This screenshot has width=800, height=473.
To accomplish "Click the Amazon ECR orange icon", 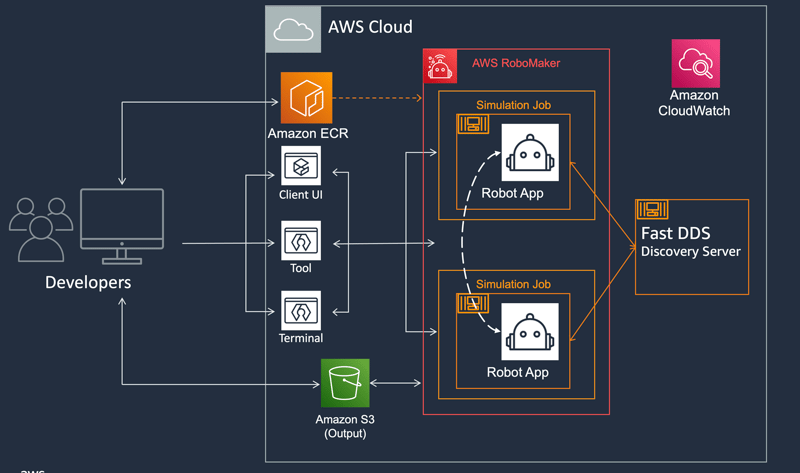I will click(x=306, y=97).
